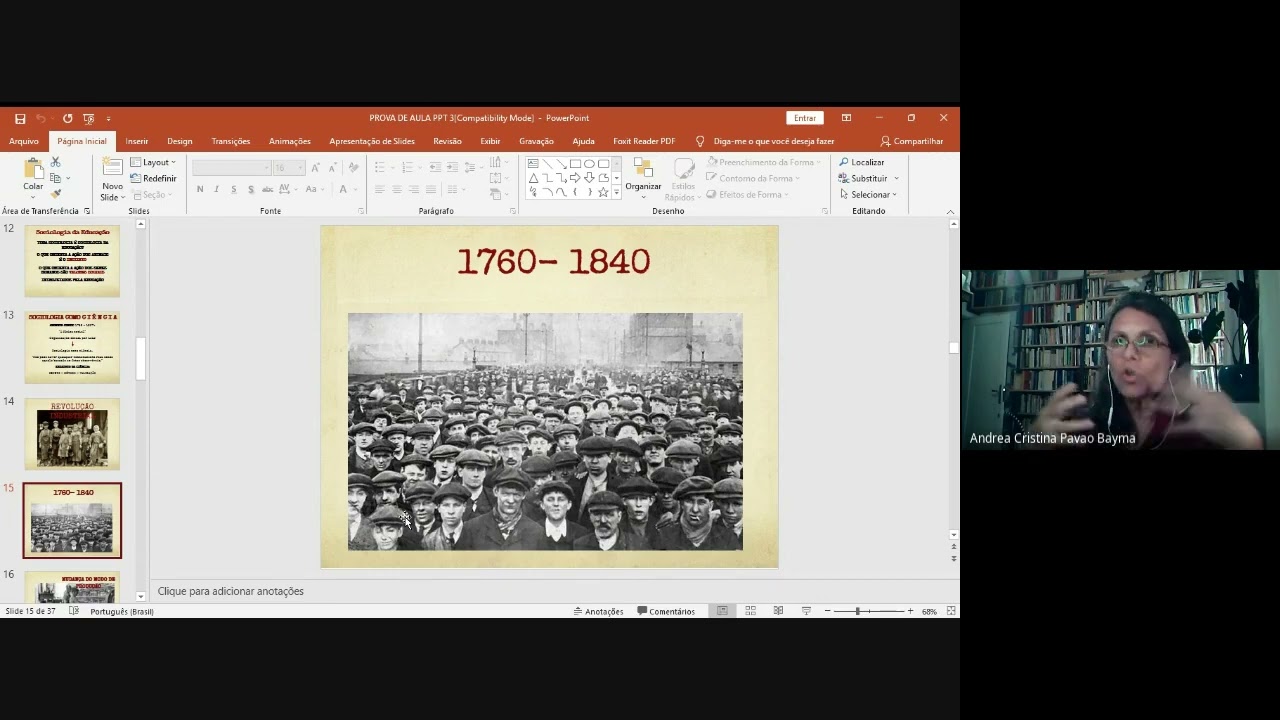Open the font name combo box
Screen dimensions: 1280x720
(x=231, y=168)
